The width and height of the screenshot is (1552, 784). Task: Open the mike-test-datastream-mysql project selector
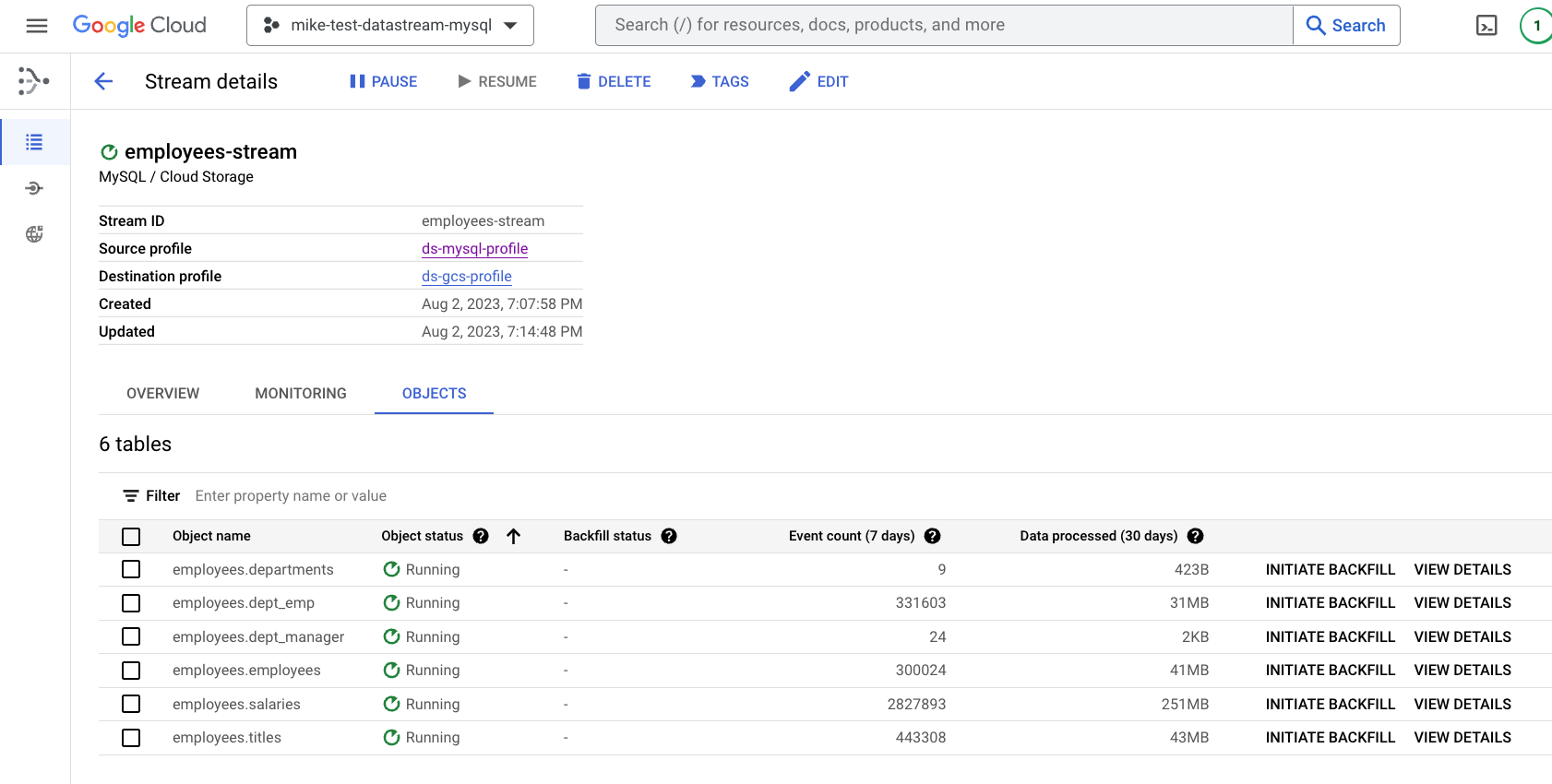(390, 26)
